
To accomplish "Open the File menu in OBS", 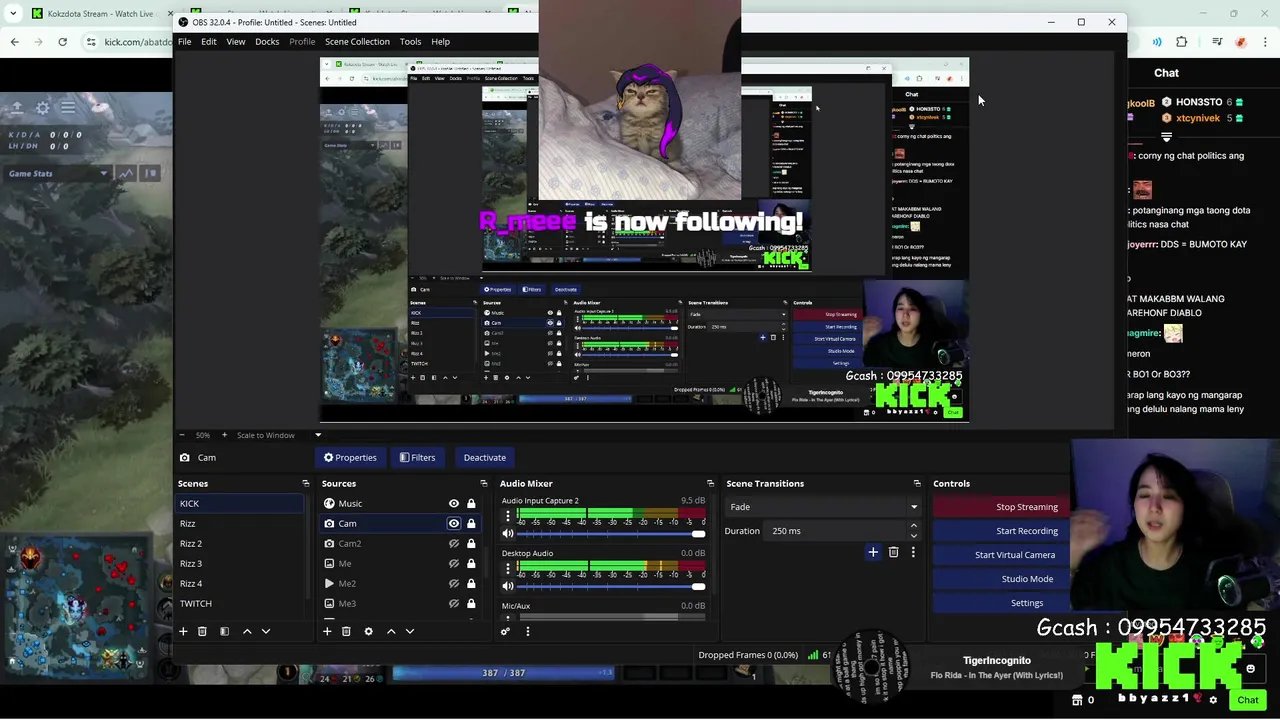I will (x=185, y=41).
